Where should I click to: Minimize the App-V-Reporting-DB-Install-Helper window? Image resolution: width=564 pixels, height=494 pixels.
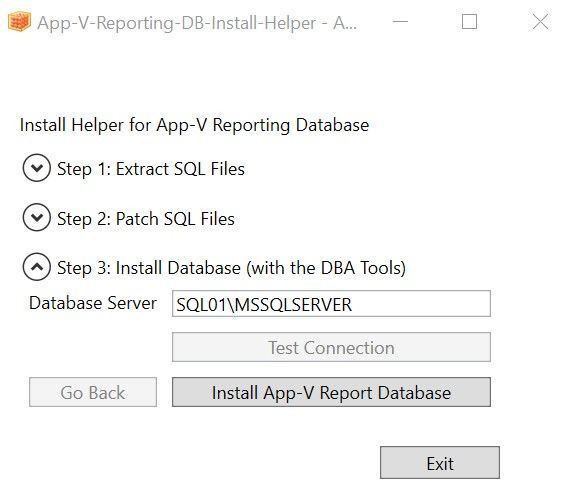400,22
